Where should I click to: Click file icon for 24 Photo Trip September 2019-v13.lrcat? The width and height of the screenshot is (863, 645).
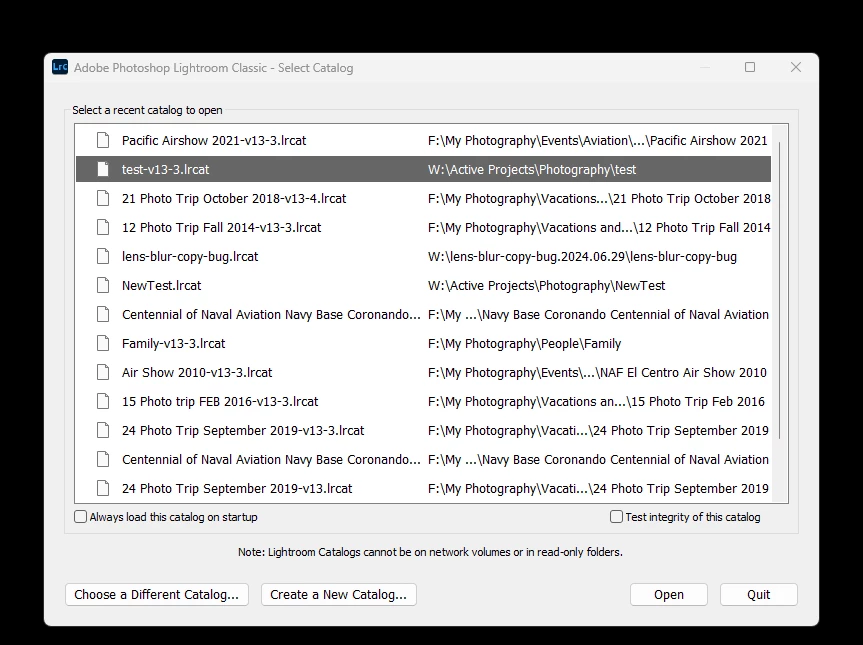[x=103, y=489]
